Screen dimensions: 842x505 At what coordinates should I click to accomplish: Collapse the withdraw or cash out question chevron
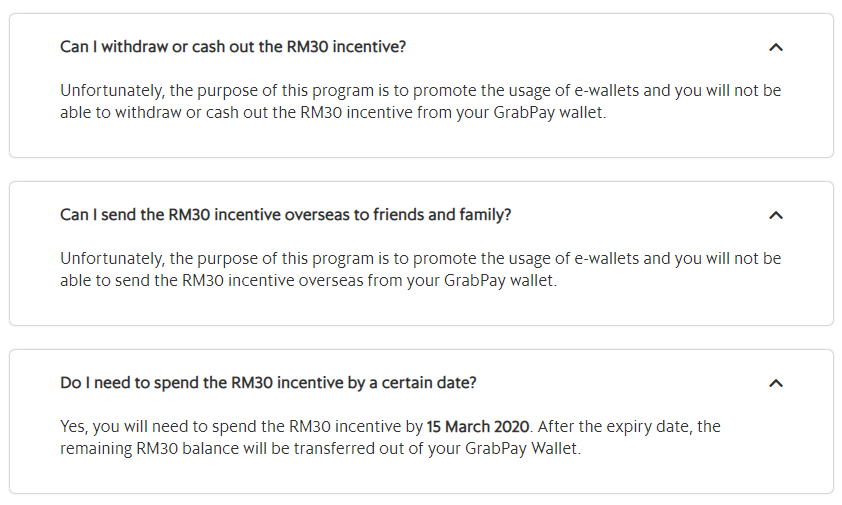[776, 47]
